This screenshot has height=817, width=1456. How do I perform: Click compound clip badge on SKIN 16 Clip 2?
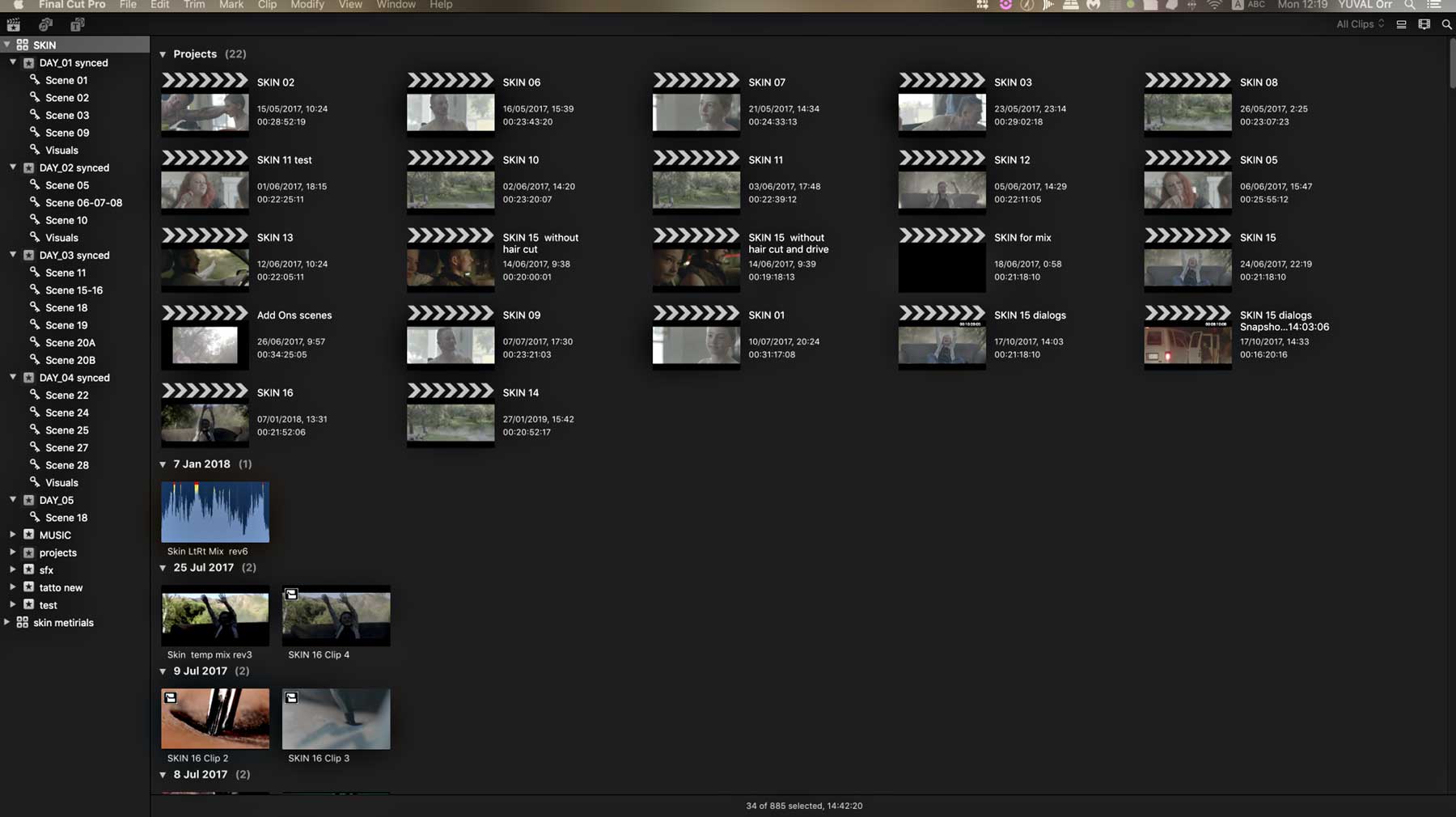pyautogui.click(x=170, y=697)
